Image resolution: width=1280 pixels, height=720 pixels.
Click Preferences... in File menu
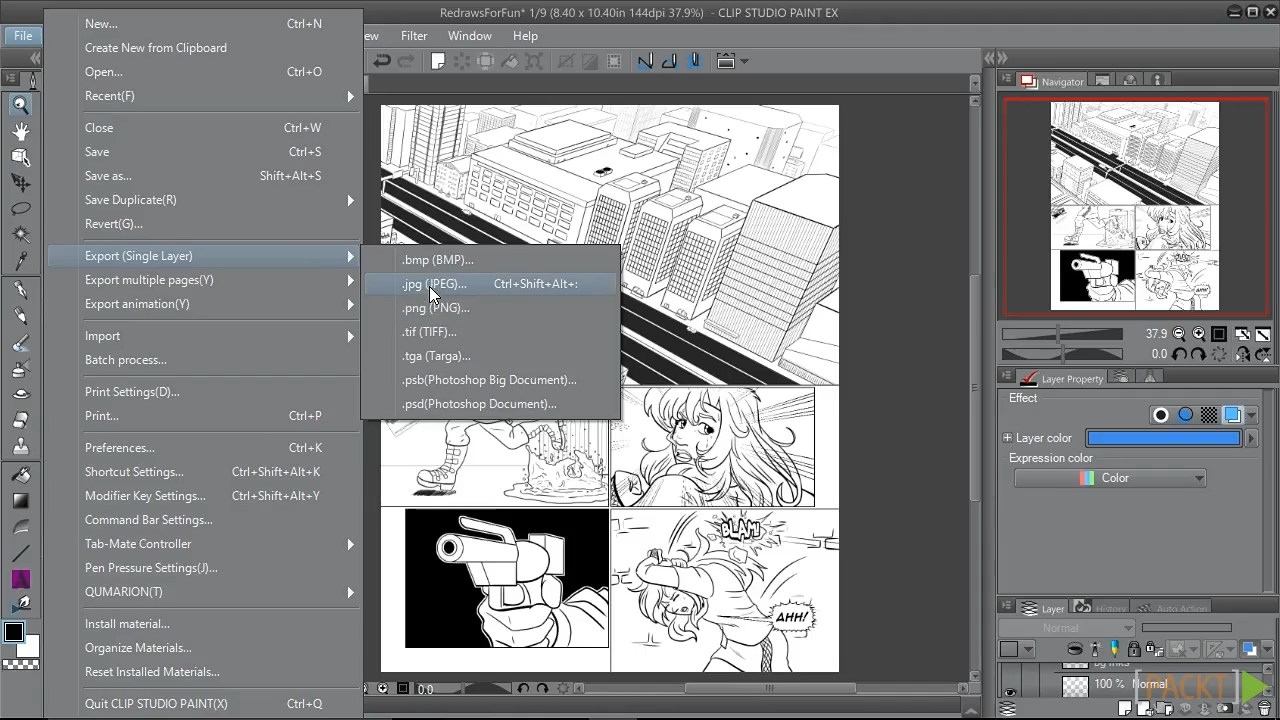(203, 448)
